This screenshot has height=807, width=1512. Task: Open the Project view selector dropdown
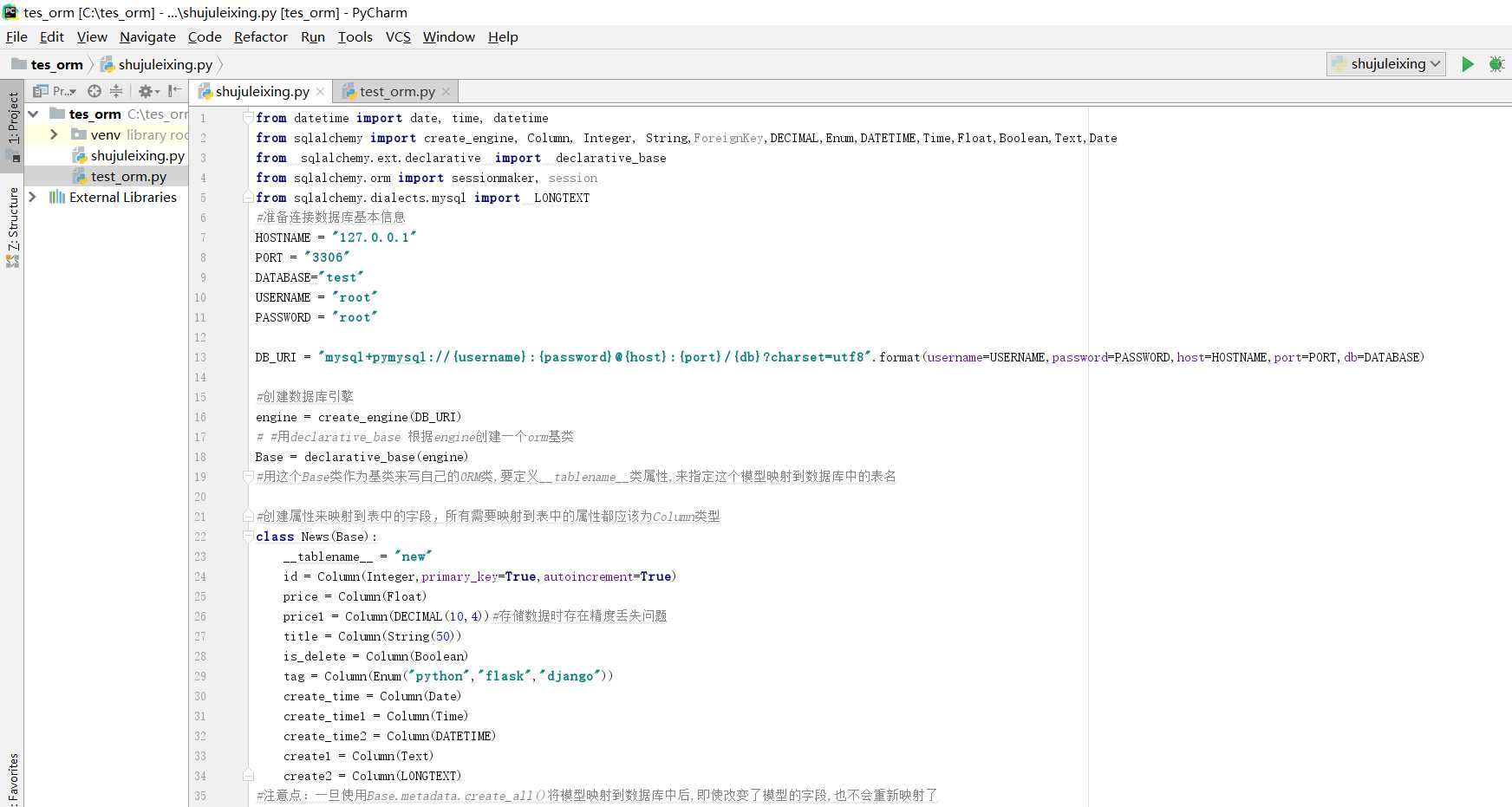(55, 91)
